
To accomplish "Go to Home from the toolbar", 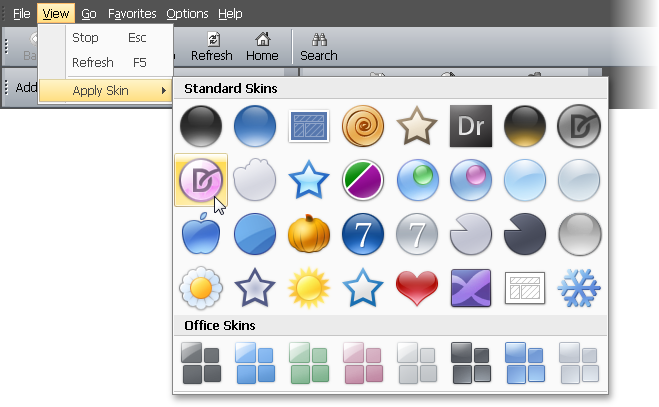I will tap(262, 46).
